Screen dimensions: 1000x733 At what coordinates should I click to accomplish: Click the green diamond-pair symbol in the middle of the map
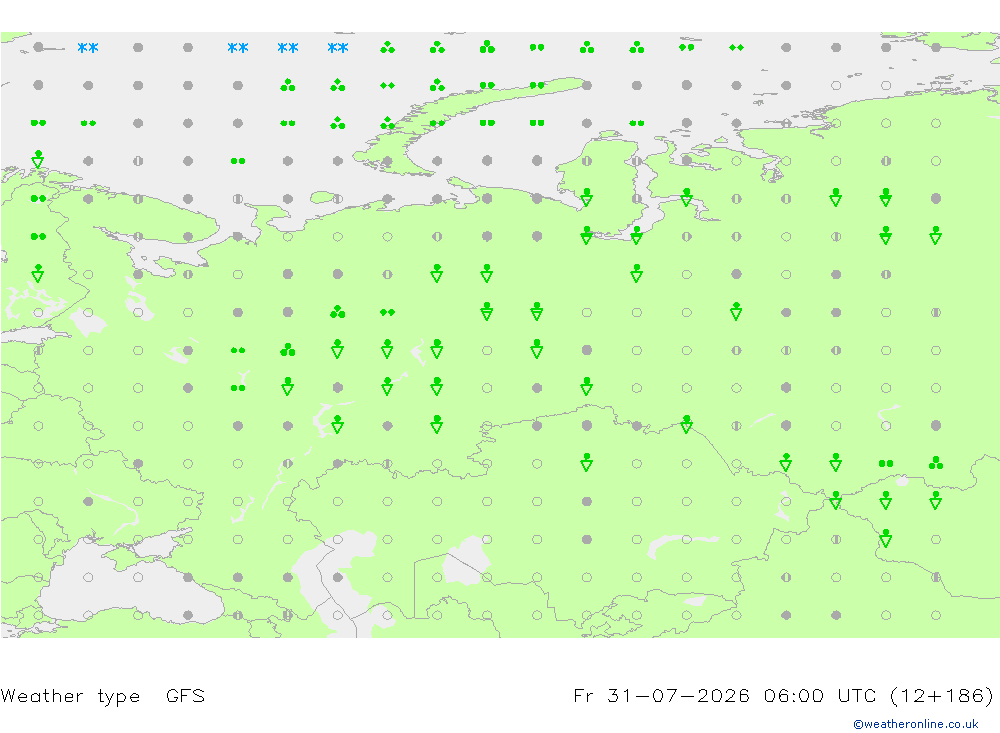(387, 312)
